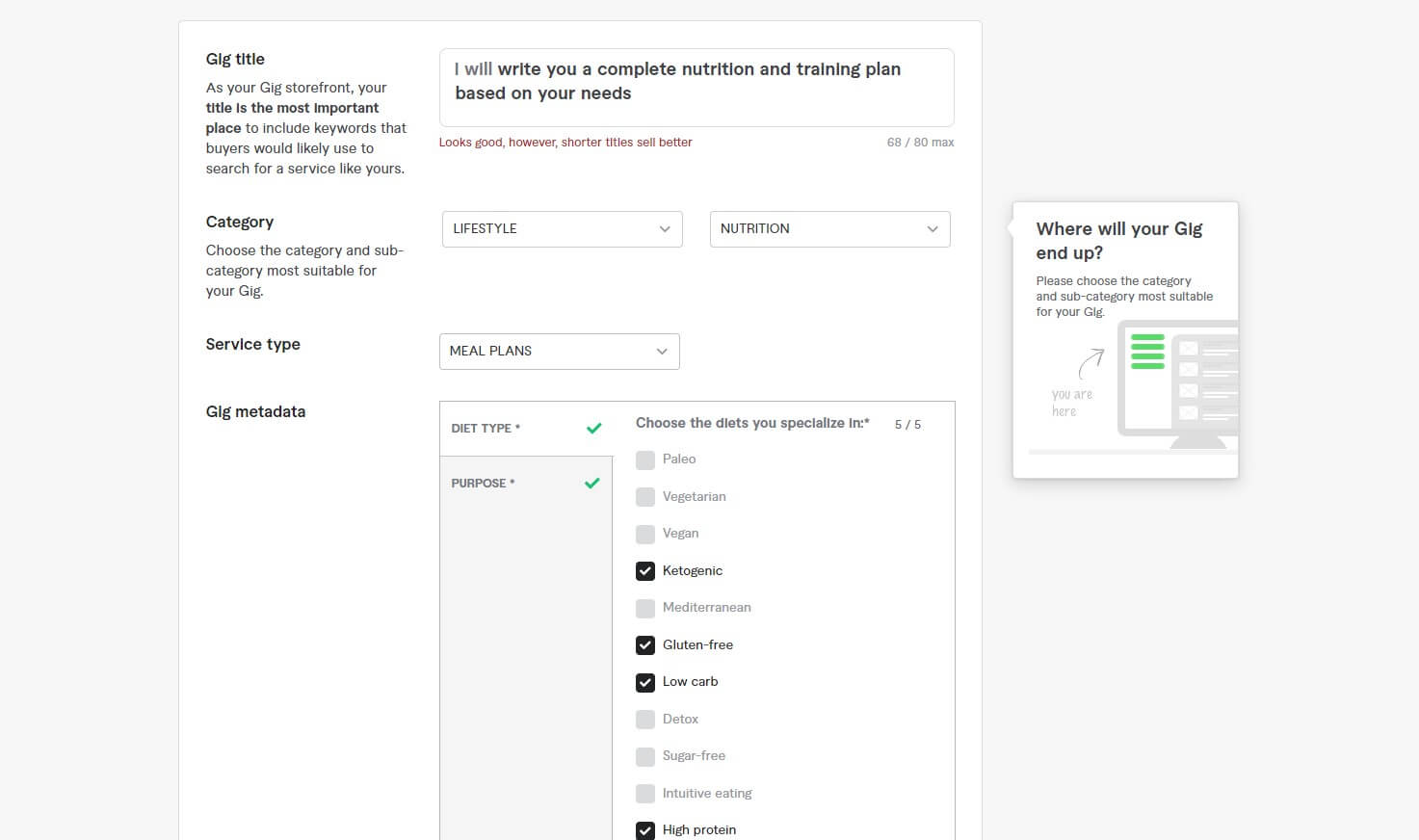The height and width of the screenshot is (840, 1419).
Task: Open the NUTRITION sub-category dropdown
Action: pos(829,229)
